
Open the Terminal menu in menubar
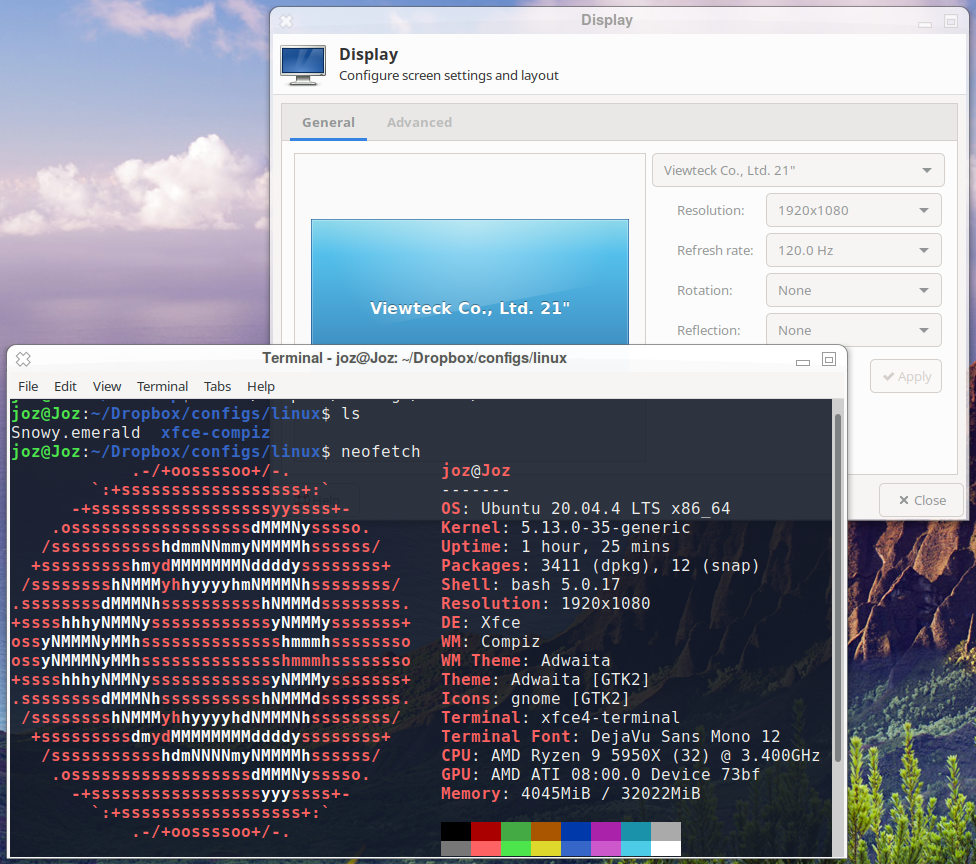click(162, 387)
